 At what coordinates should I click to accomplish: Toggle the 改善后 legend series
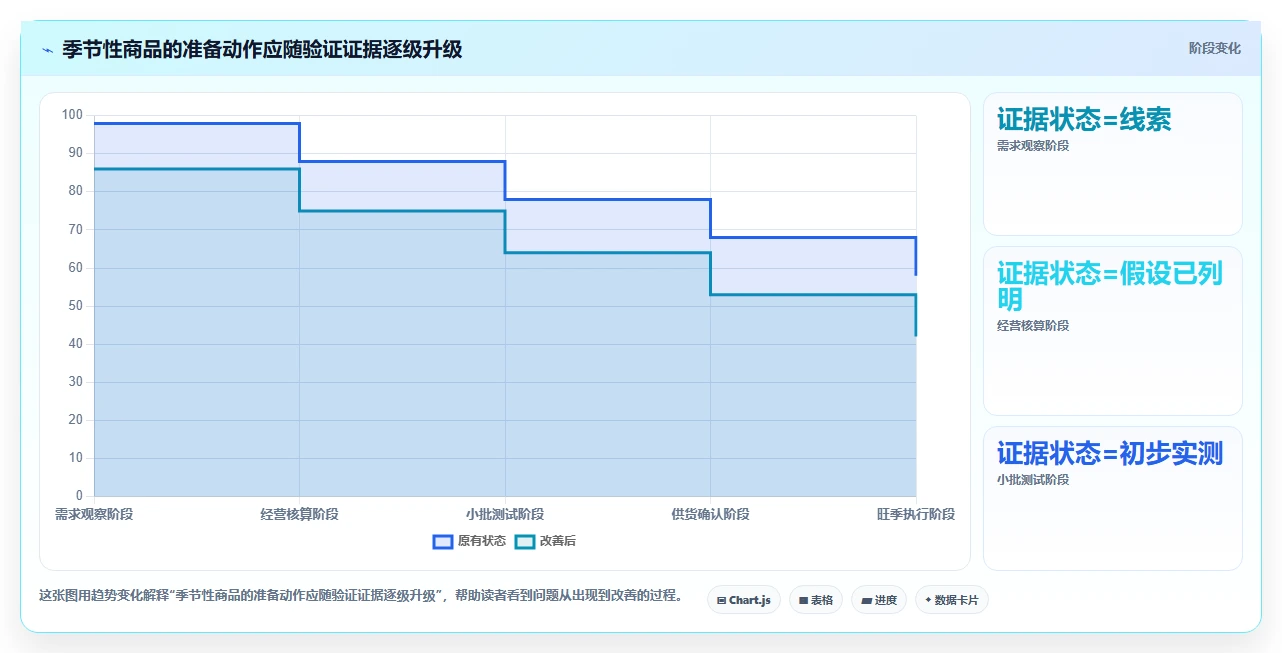[545, 541]
